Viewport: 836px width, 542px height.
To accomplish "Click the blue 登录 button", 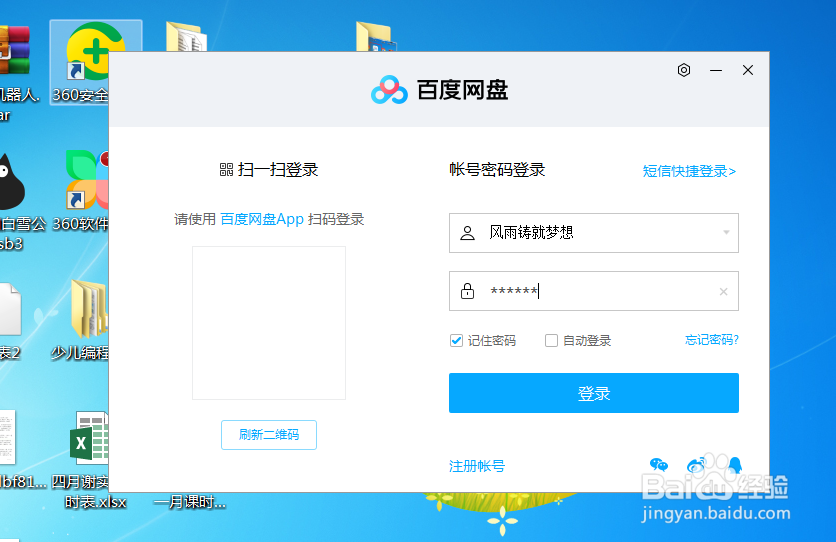I will [x=594, y=393].
